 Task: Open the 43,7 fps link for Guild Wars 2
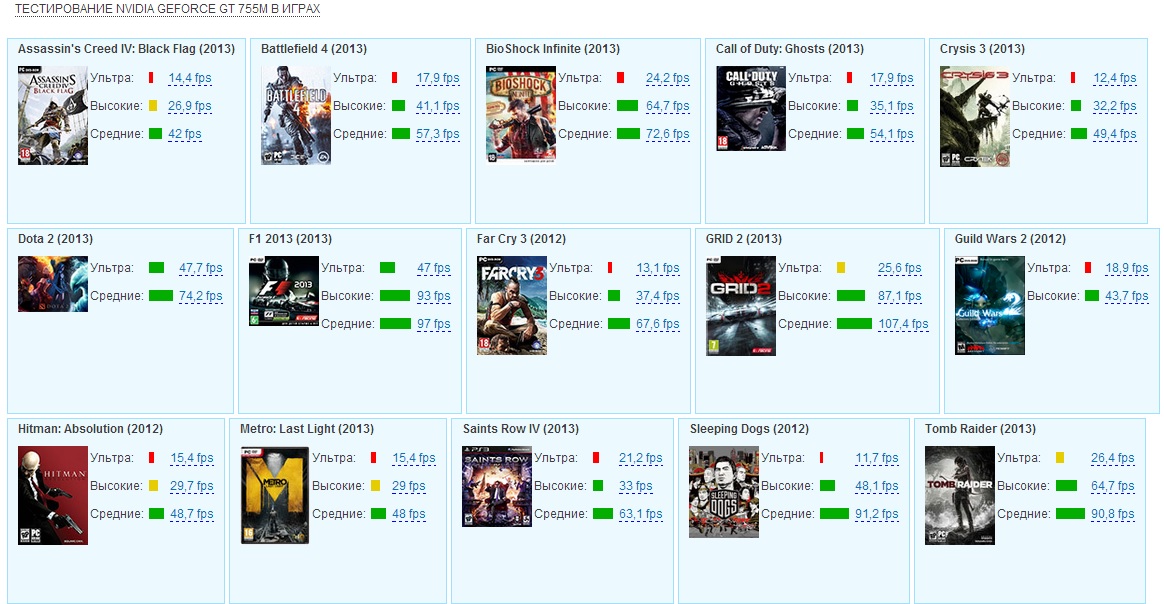click(1127, 296)
